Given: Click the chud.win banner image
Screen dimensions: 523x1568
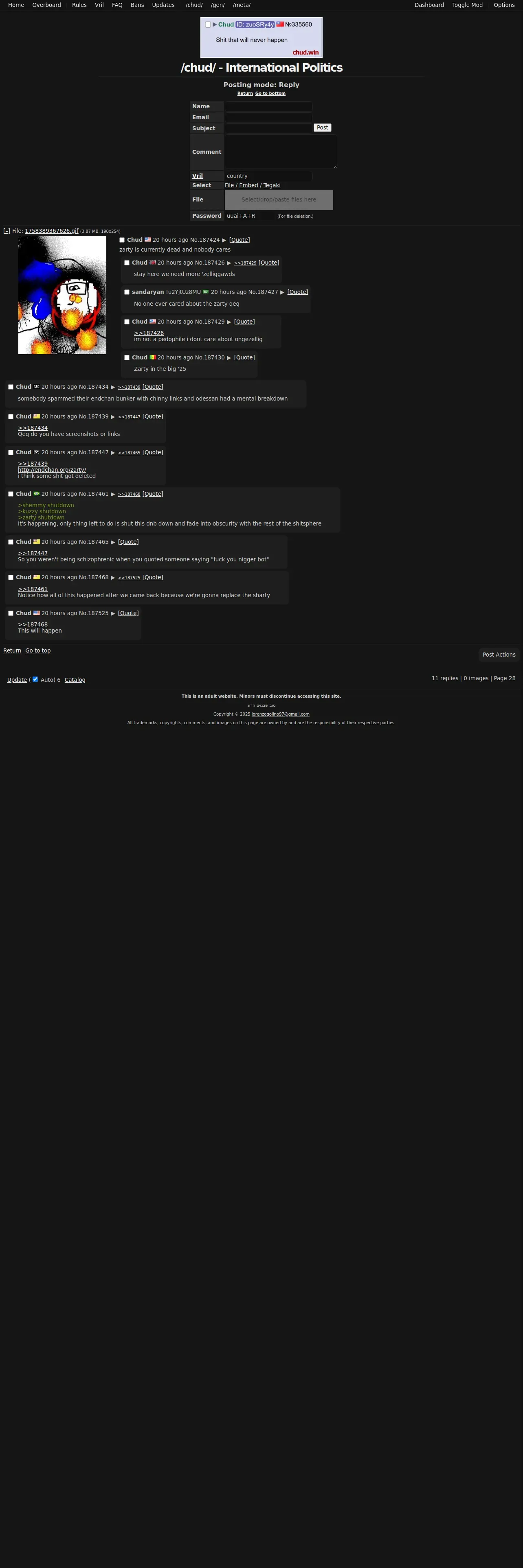Looking at the screenshot, I should click(261, 37).
